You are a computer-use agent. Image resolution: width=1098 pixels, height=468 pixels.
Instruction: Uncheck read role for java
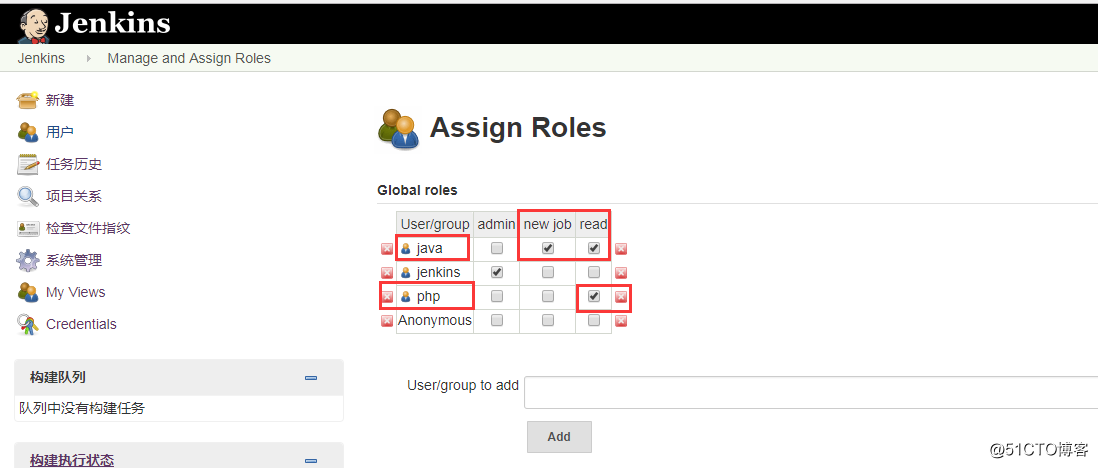point(594,248)
